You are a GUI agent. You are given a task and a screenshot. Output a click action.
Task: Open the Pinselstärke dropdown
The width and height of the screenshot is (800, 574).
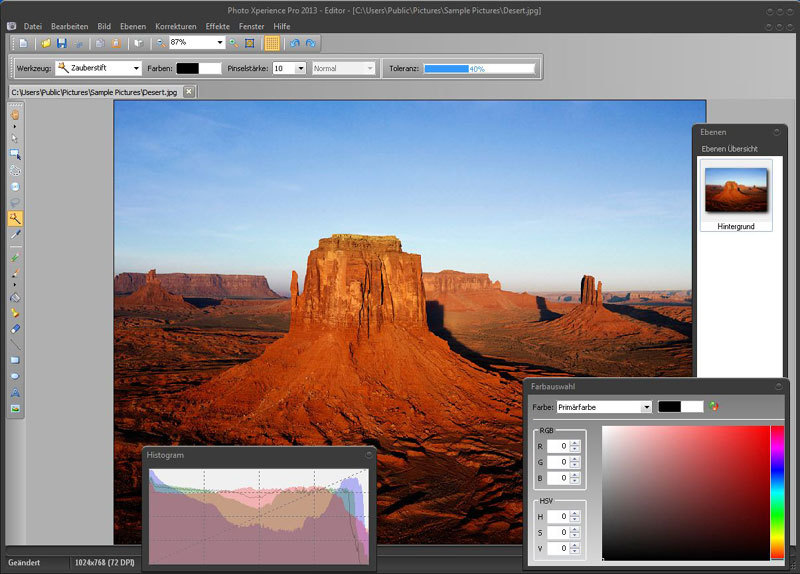click(x=301, y=68)
